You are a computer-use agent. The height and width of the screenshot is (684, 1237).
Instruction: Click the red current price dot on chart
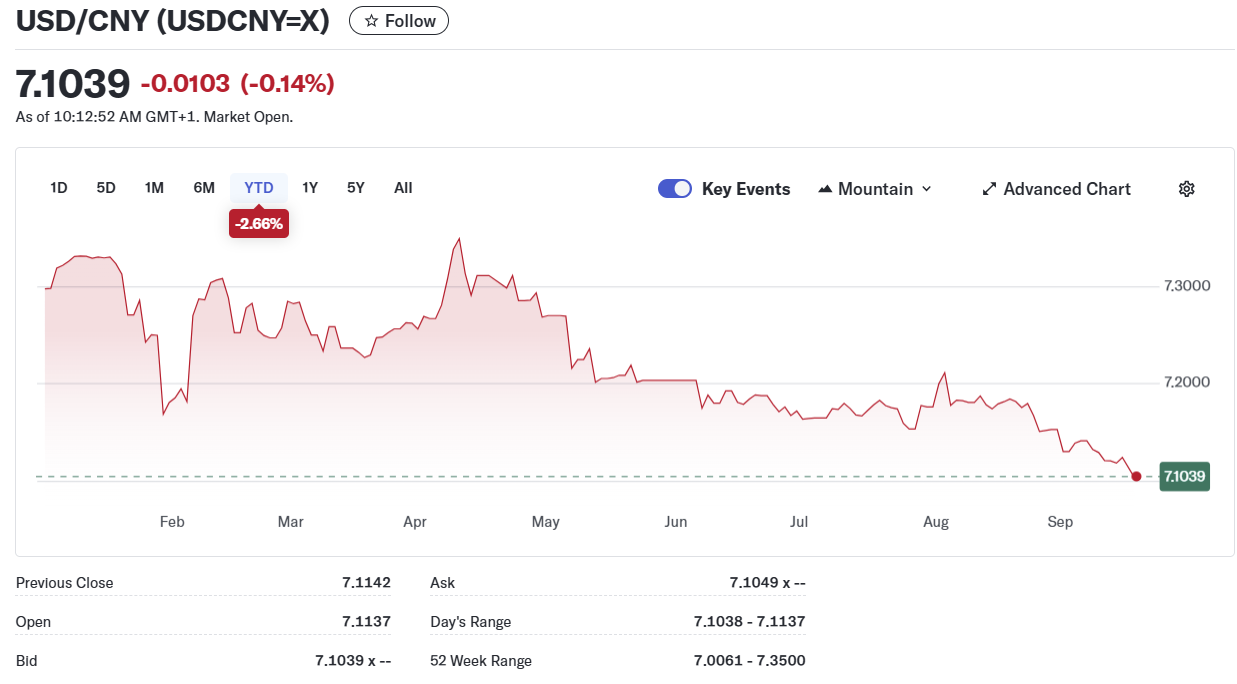click(x=1136, y=476)
